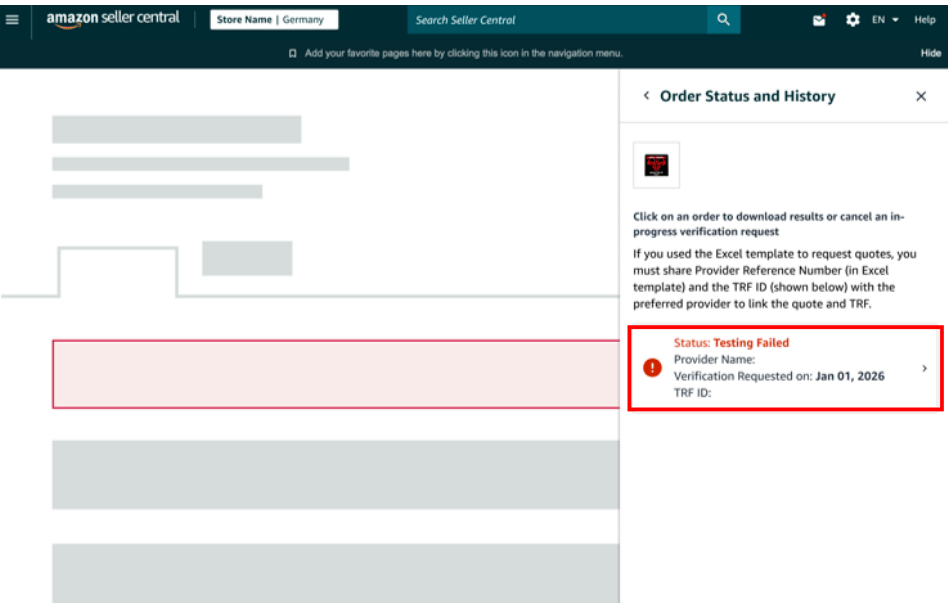Click the pink error banner on page
This screenshot has height=603, width=948.
335,374
